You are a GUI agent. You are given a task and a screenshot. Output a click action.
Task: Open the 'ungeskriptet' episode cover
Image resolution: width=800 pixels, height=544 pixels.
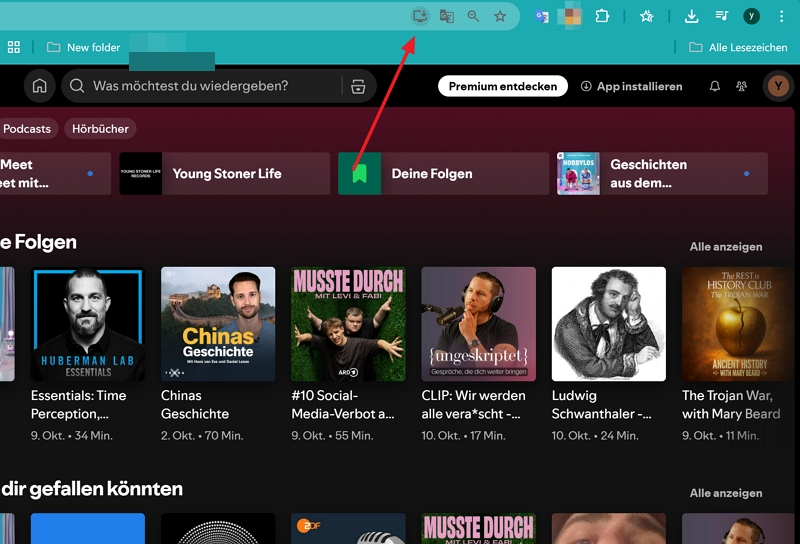[479, 324]
